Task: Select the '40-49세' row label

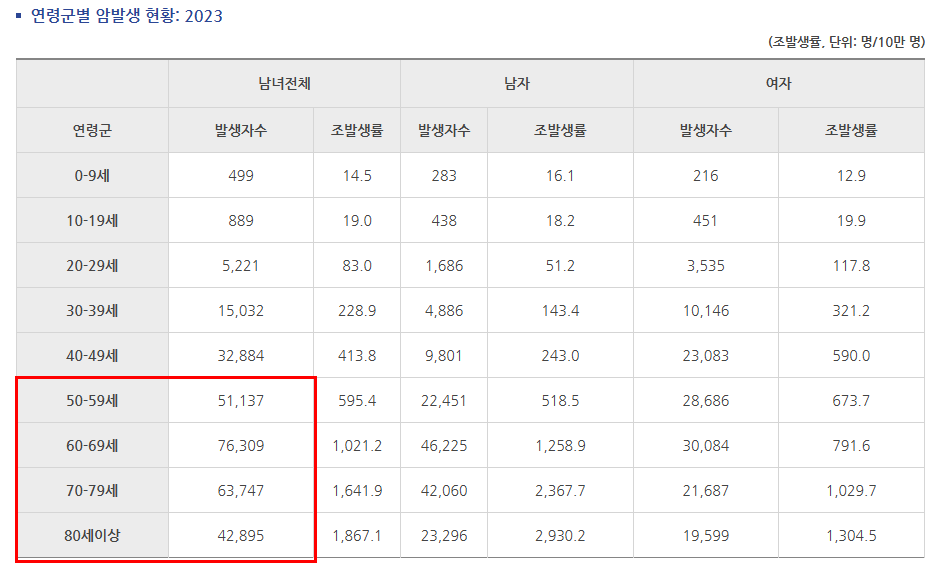Action: coord(92,356)
